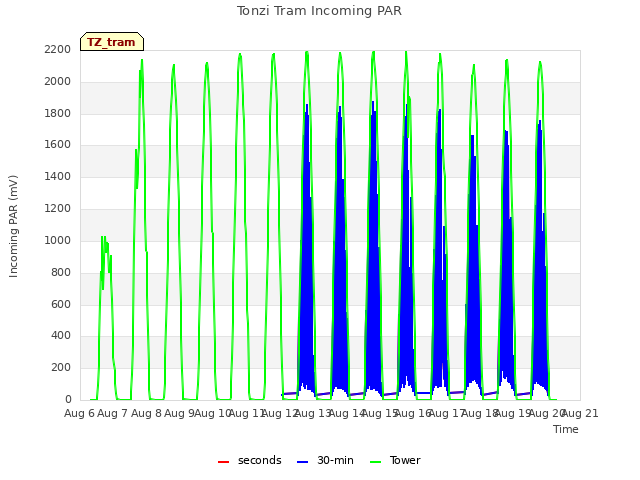
Task: Click the 'Incoming PAR (mV)' y-axis label
Action: [x=13, y=227]
